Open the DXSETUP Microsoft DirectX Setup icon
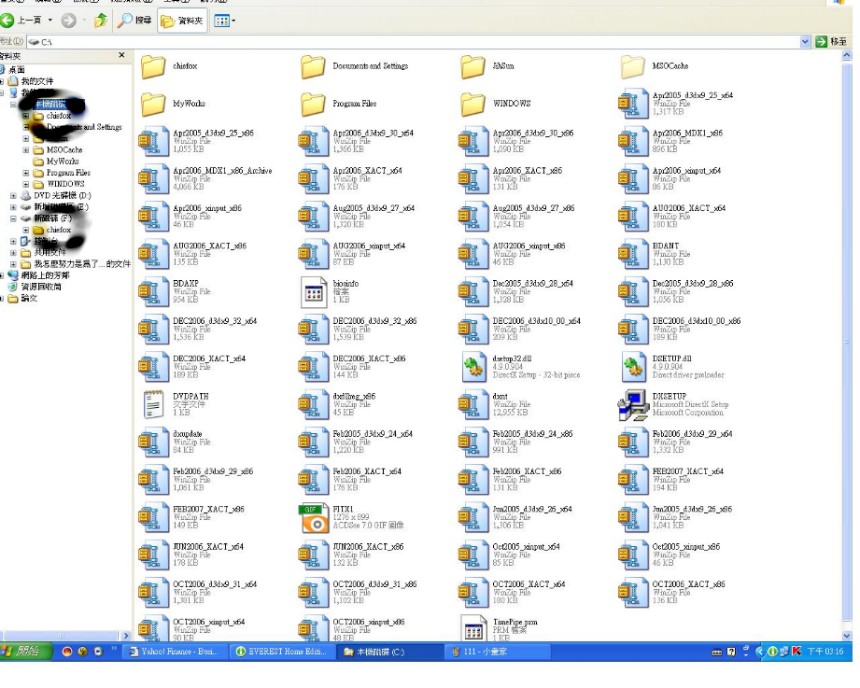 pyautogui.click(x=633, y=405)
